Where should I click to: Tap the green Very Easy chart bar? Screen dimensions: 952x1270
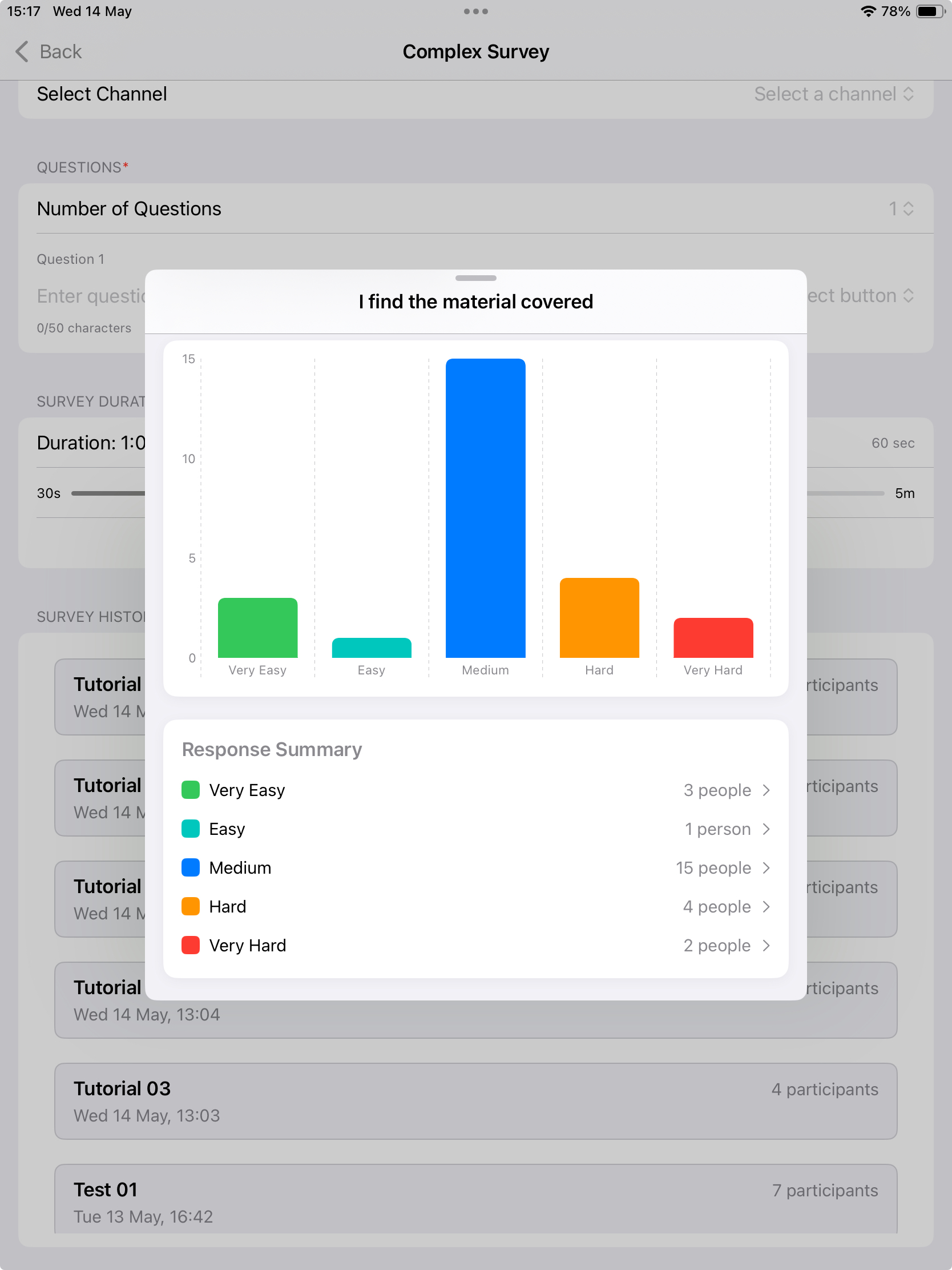pyautogui.click(x=257, y=628)
